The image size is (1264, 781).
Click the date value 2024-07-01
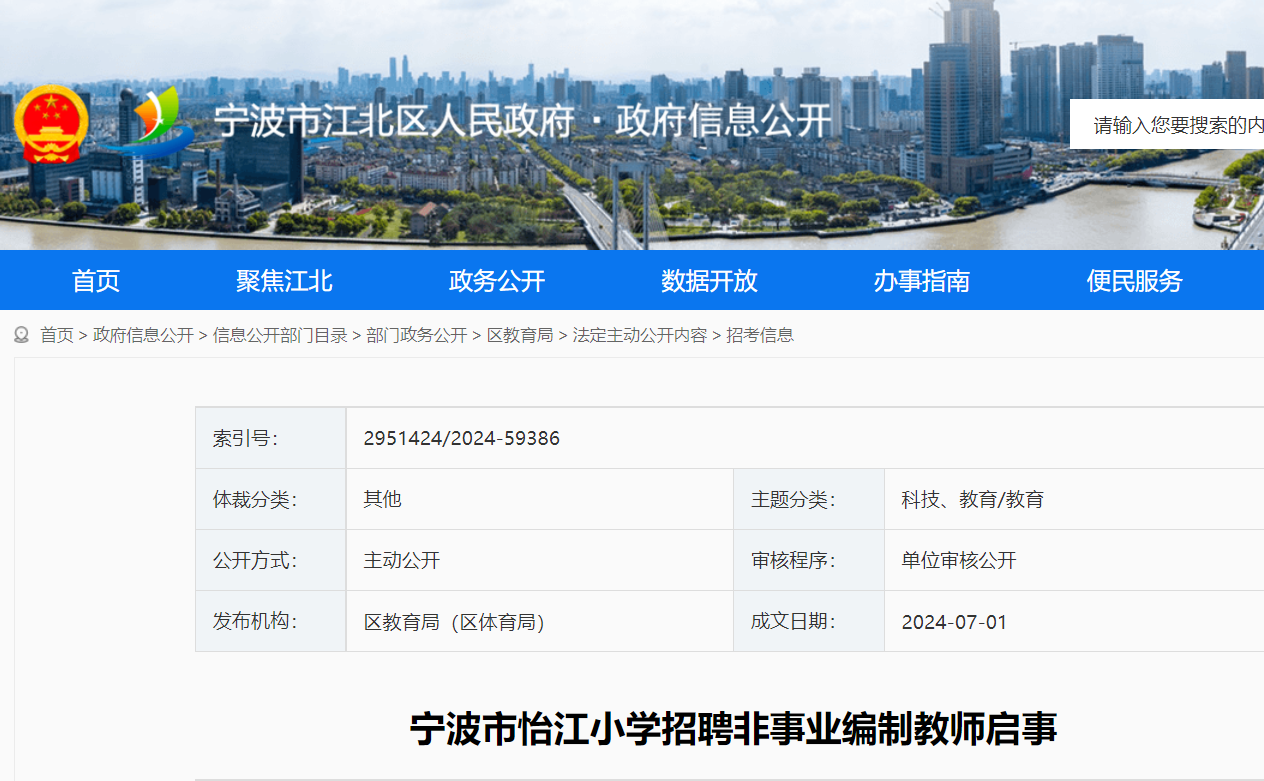[954, 622]
